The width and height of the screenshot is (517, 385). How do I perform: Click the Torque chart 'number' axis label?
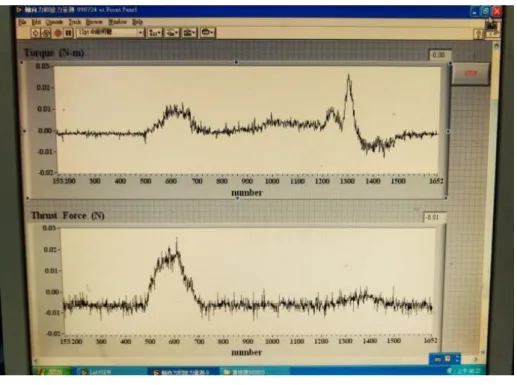pyautogui.click(x=247, y=193)
